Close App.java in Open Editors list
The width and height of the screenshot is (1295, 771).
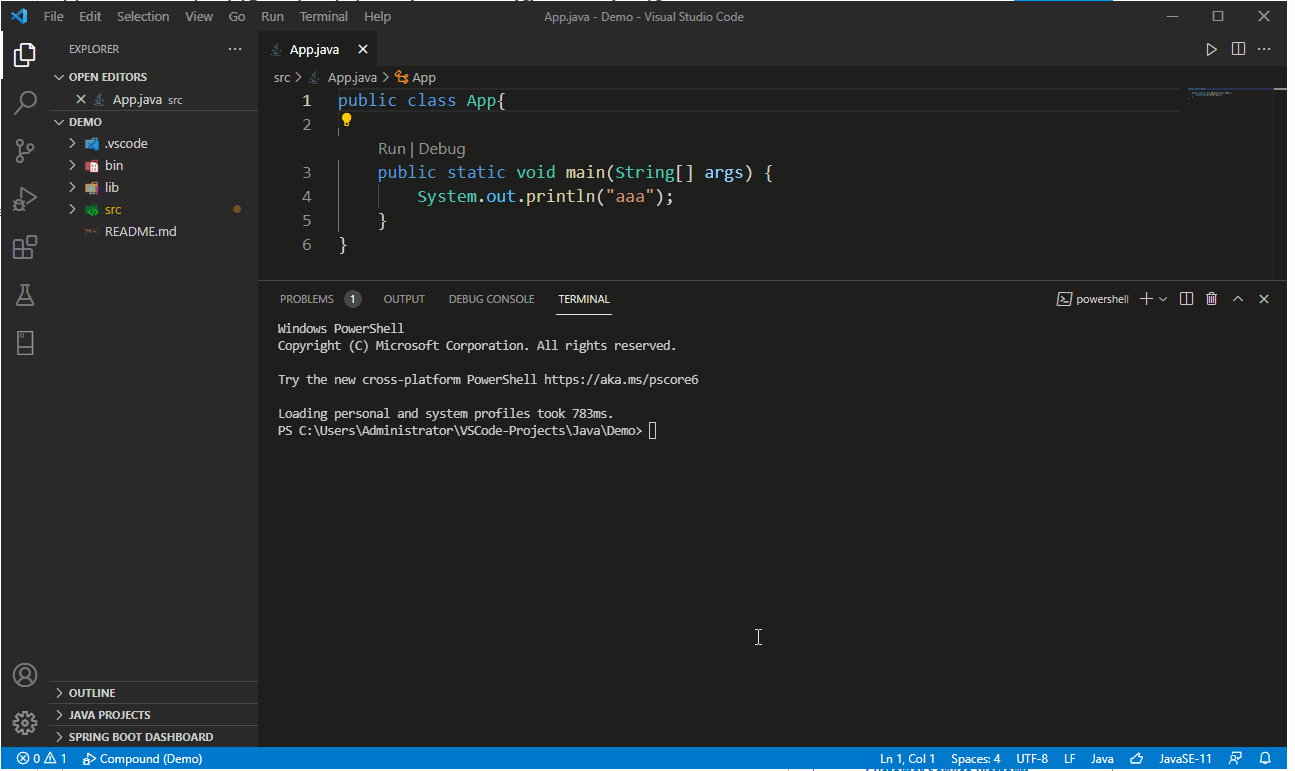[x=81, y=99]
